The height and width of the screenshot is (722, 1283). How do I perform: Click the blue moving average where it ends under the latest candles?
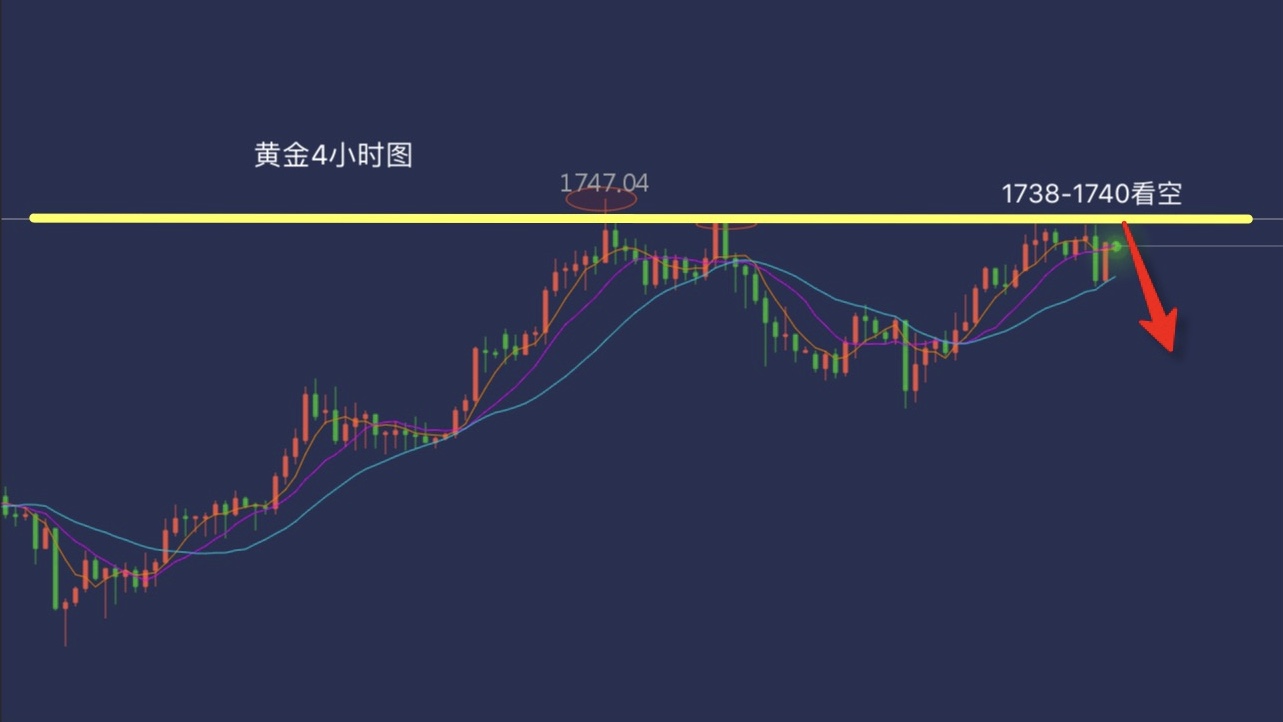coord(1112,277)
